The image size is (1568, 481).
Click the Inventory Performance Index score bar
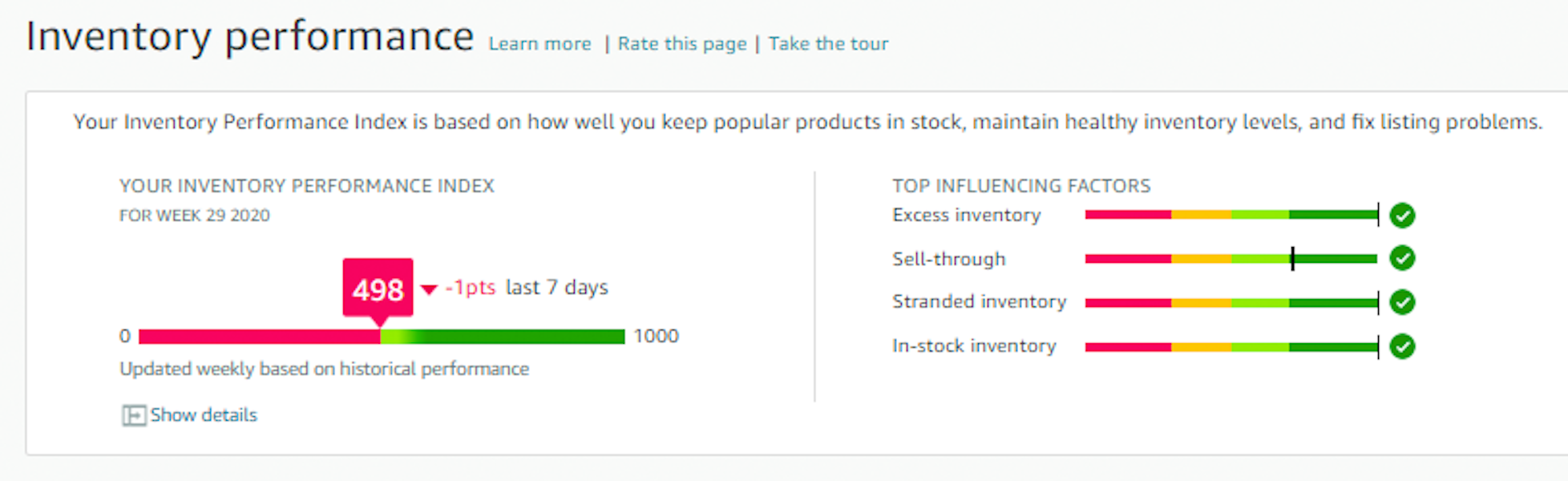pyautogui.click(x=382, y=337)
